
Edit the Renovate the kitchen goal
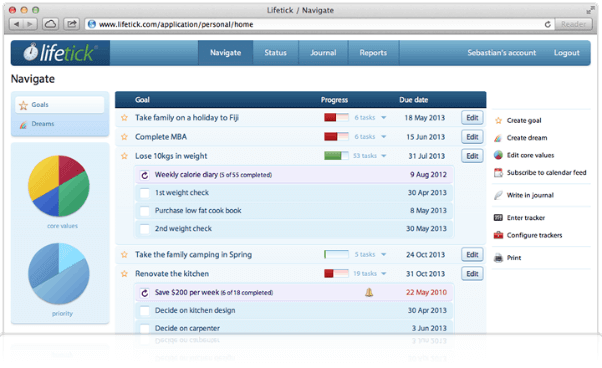pos(472,274)
